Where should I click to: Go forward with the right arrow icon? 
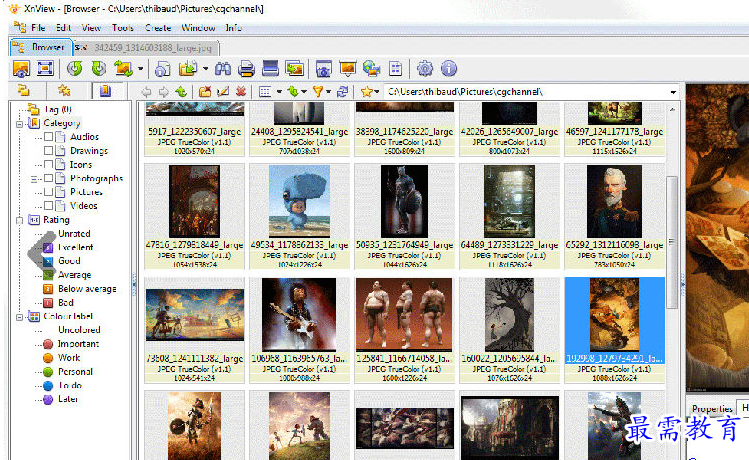[x=163, y=91]
